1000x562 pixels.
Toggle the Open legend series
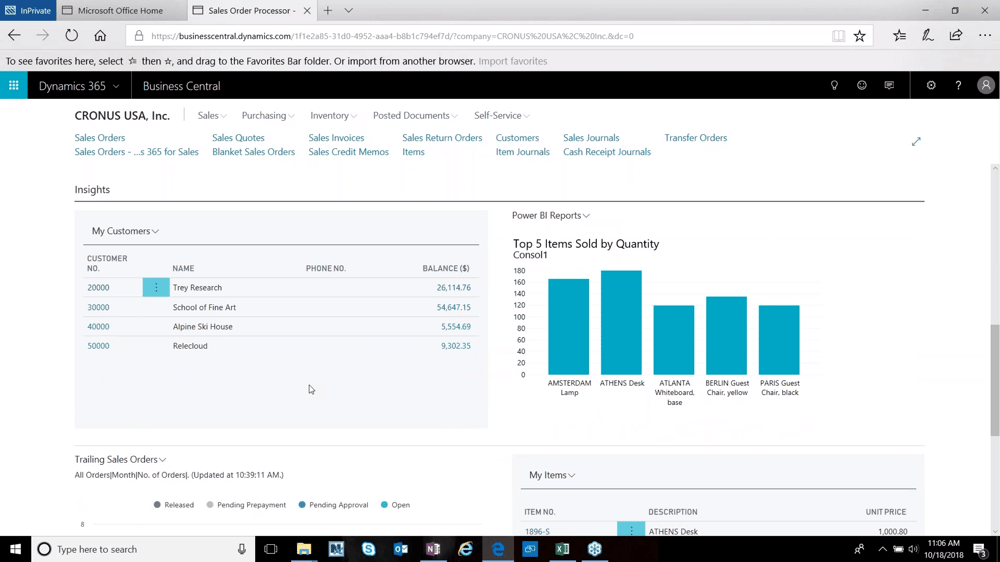coord(395,505)
